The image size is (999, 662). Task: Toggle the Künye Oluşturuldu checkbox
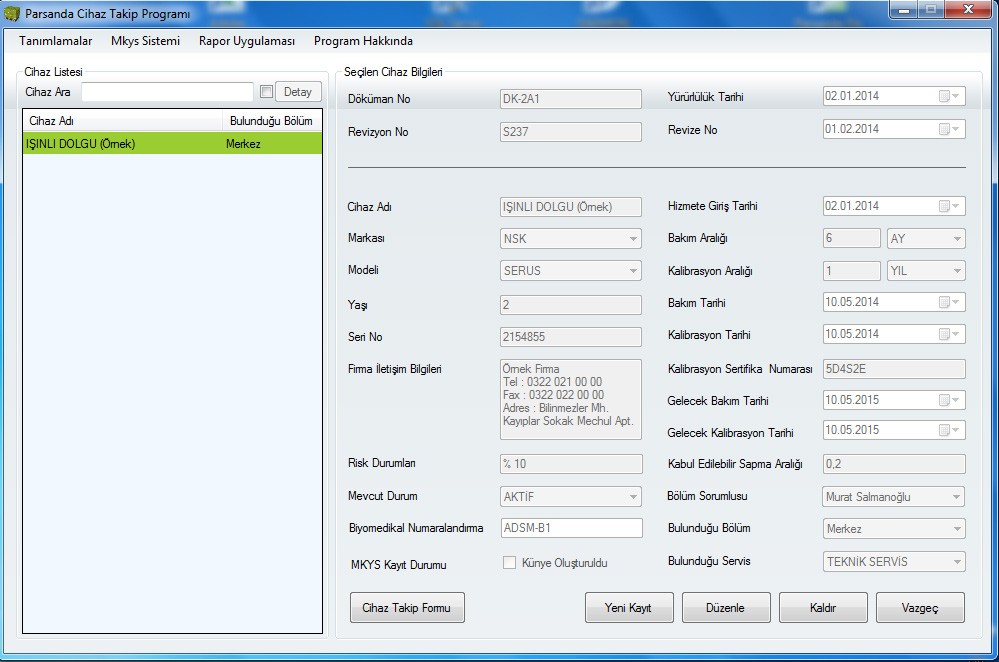(509, 563)
